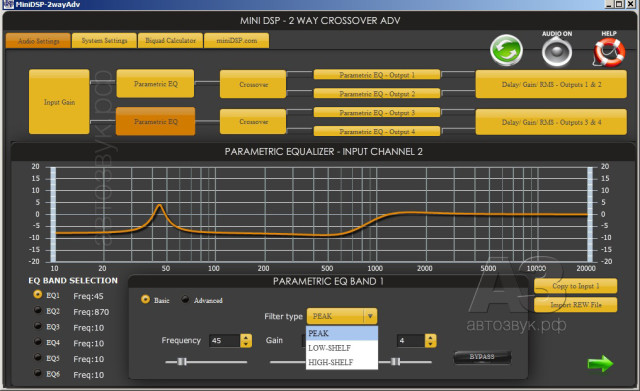Open Delay/Gain/RMS Outputs 1 & 2 block
Screen dimensions: 640x391
tap(551, 84)
